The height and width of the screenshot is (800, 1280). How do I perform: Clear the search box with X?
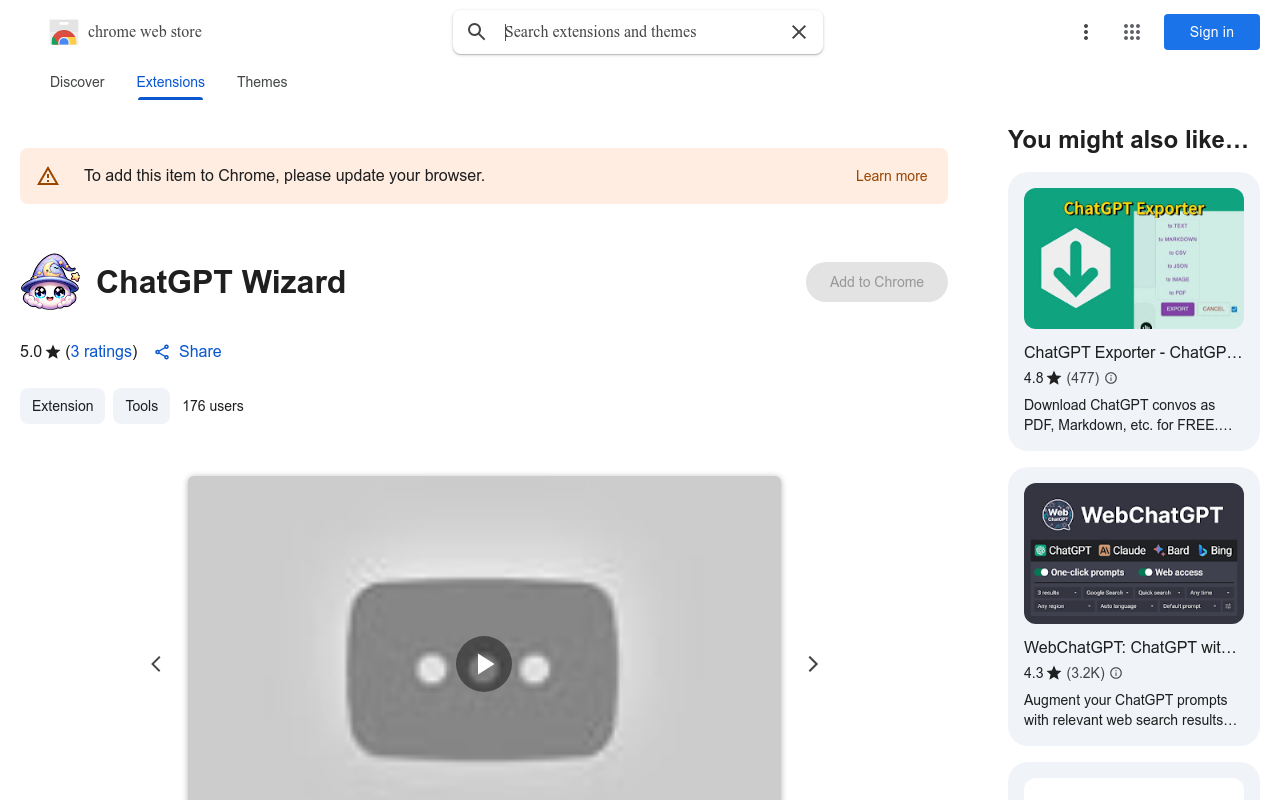pyautogui.click(x=799, y=32)
